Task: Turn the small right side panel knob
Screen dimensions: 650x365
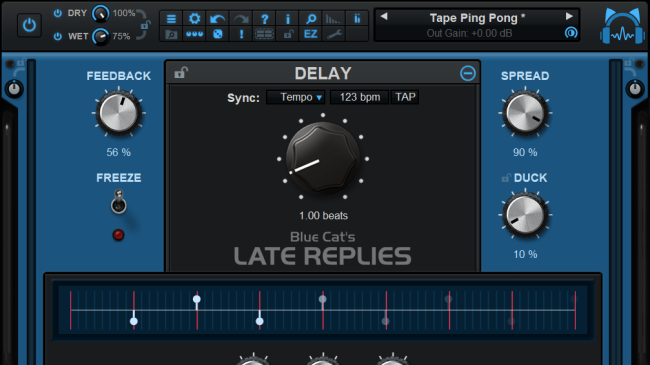Action: coord(635,89)
